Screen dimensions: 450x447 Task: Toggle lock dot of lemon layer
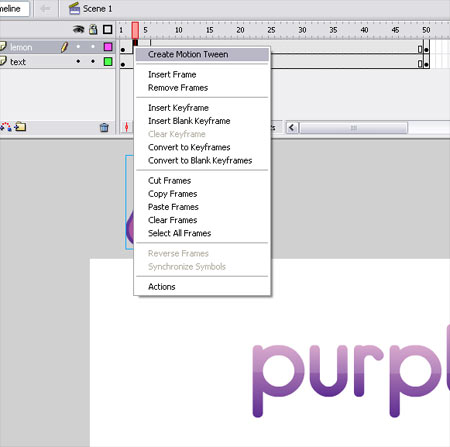(93, 47)
